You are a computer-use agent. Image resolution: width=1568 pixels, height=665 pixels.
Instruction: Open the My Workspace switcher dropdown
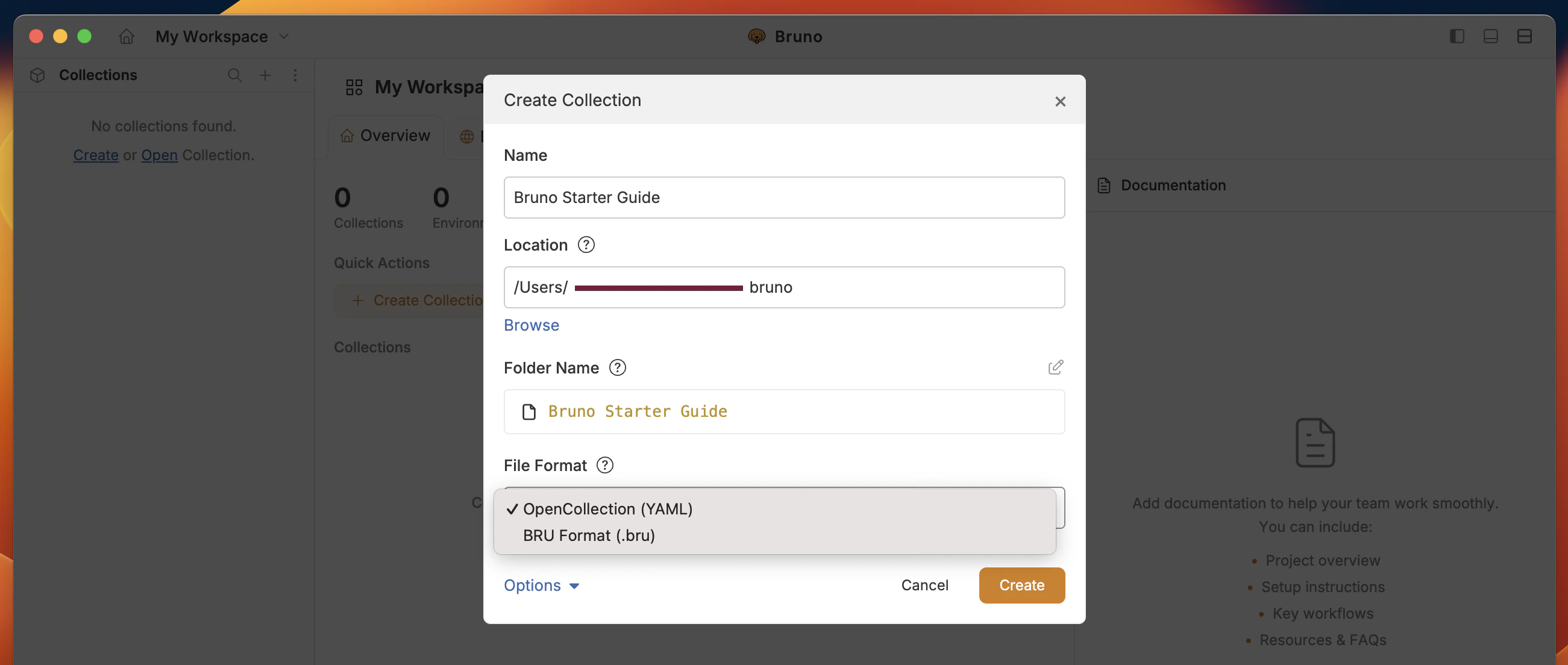[x=222, y=36]
